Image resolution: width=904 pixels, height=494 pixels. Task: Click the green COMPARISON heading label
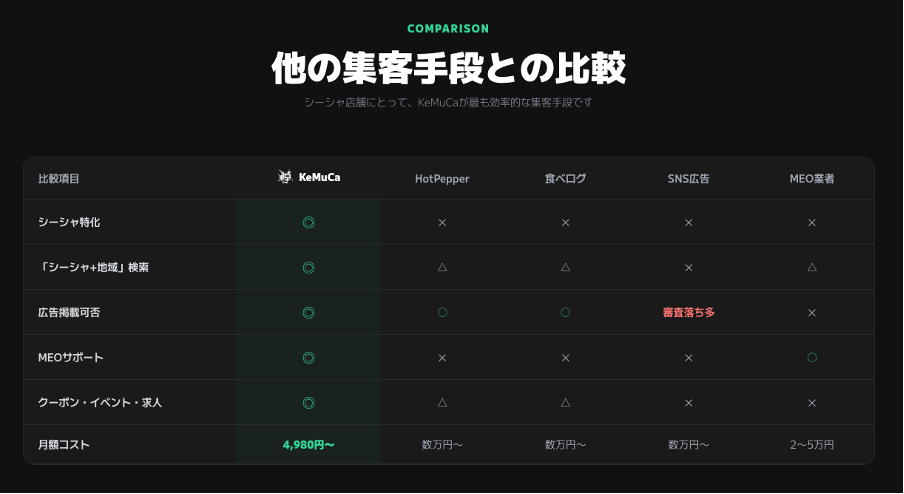click(448, 29)
